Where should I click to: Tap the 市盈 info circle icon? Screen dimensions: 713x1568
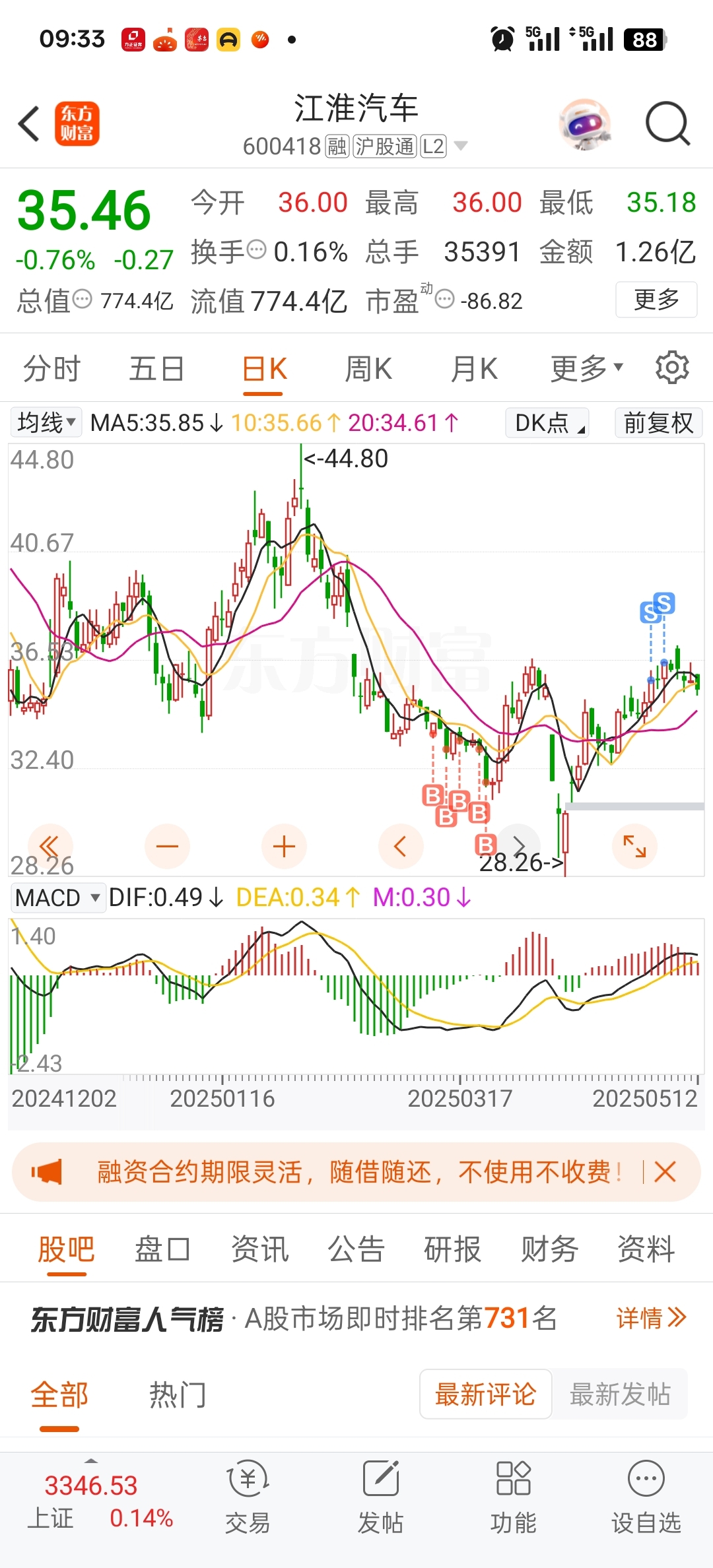pos(445,300)
